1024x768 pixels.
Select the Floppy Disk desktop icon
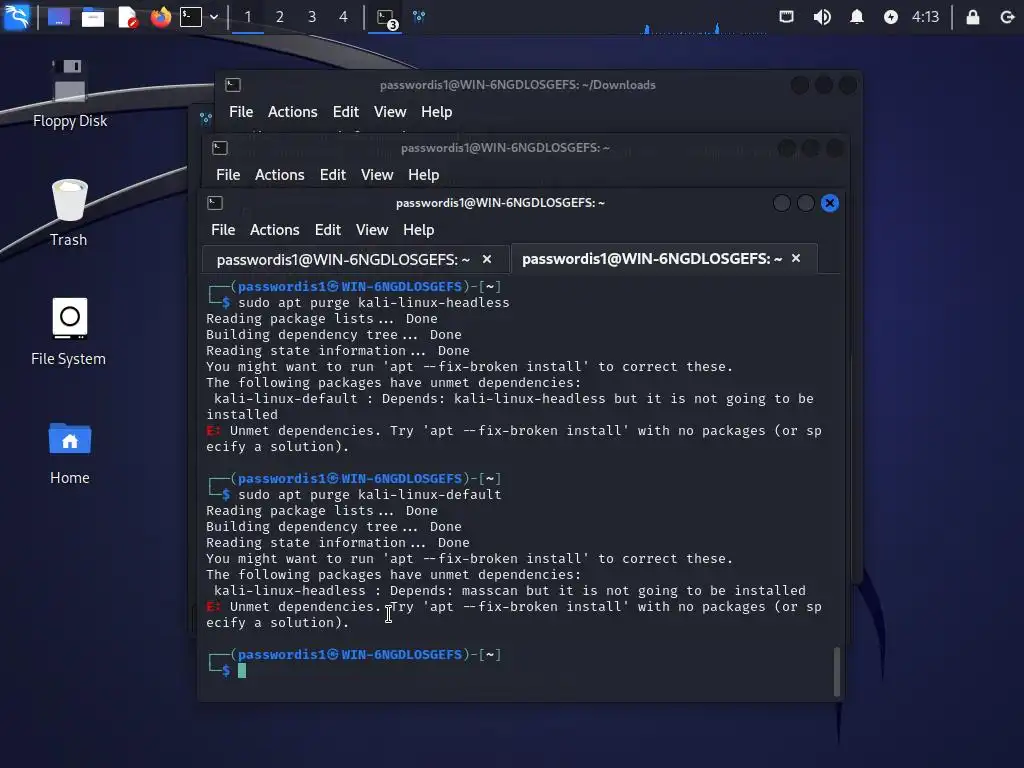(x=70, y=94)
